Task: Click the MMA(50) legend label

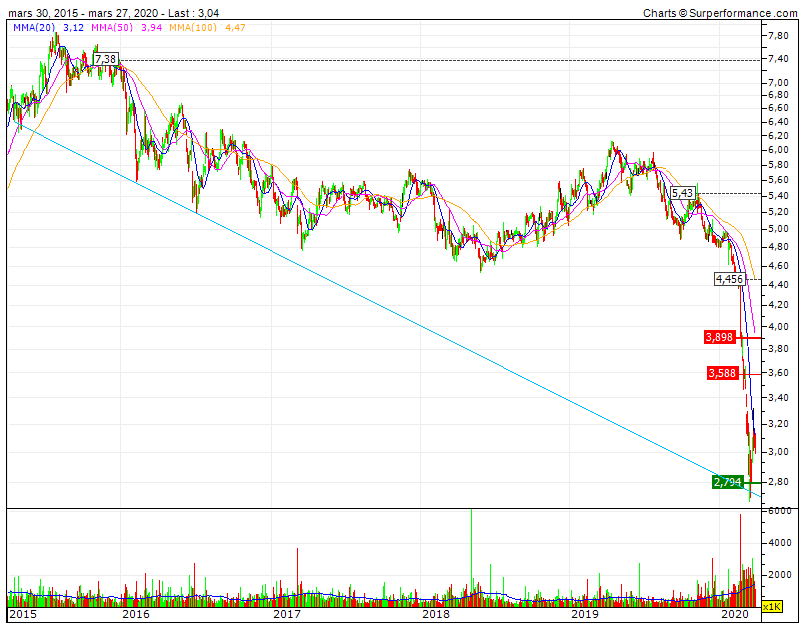Action: point(112,27)
